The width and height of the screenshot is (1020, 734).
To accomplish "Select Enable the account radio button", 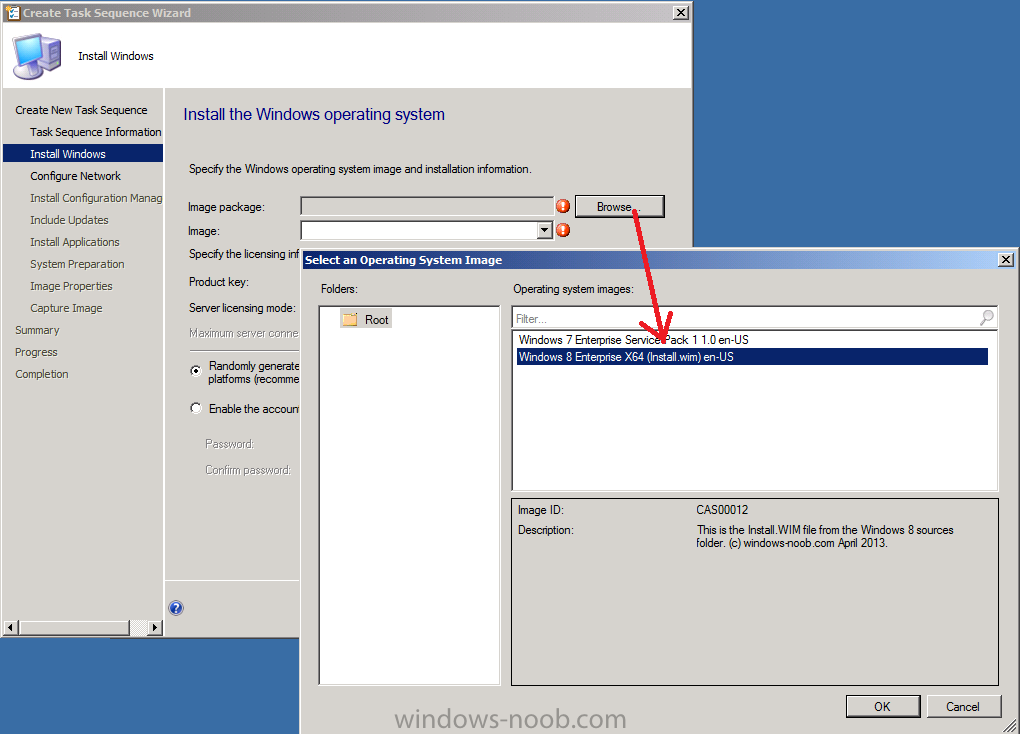I will (196, 408).
